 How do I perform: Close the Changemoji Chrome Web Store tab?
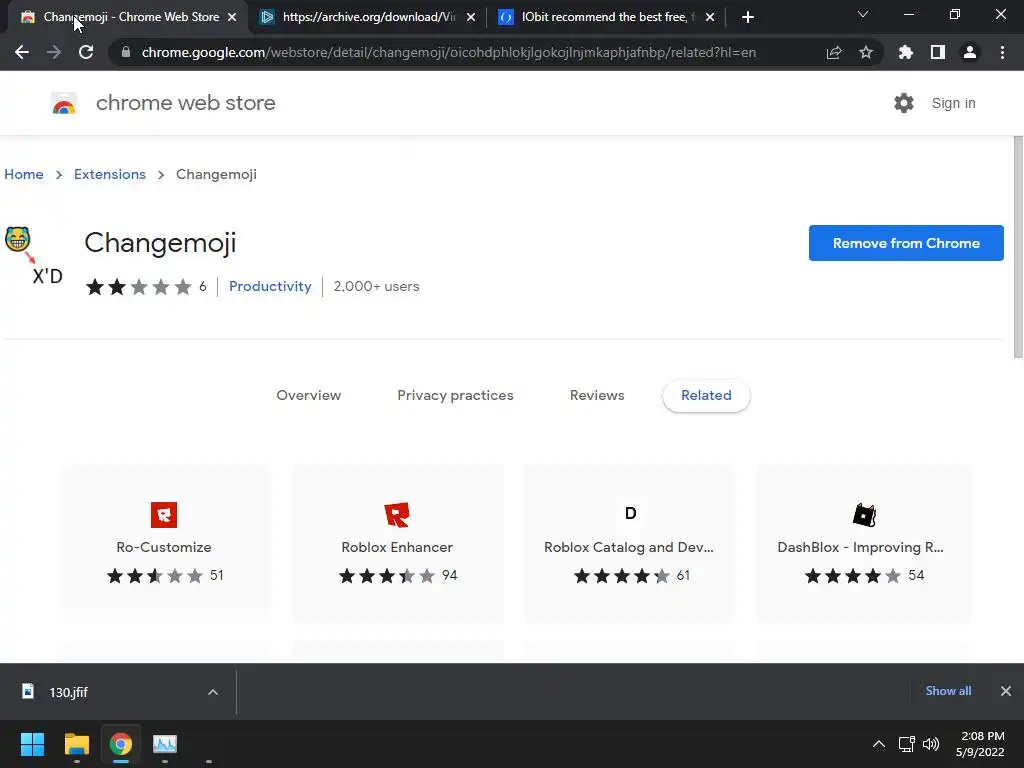pyautogui.click(x=232, y=17)
